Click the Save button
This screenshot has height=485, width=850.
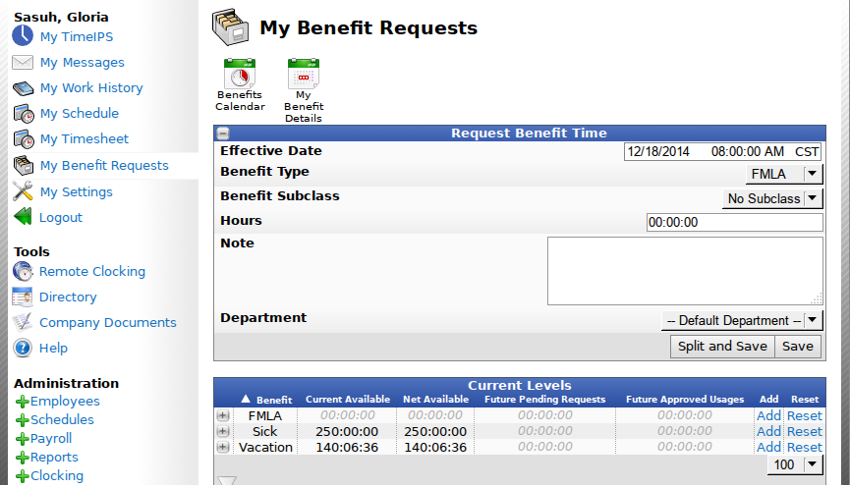tap(797, 346)
